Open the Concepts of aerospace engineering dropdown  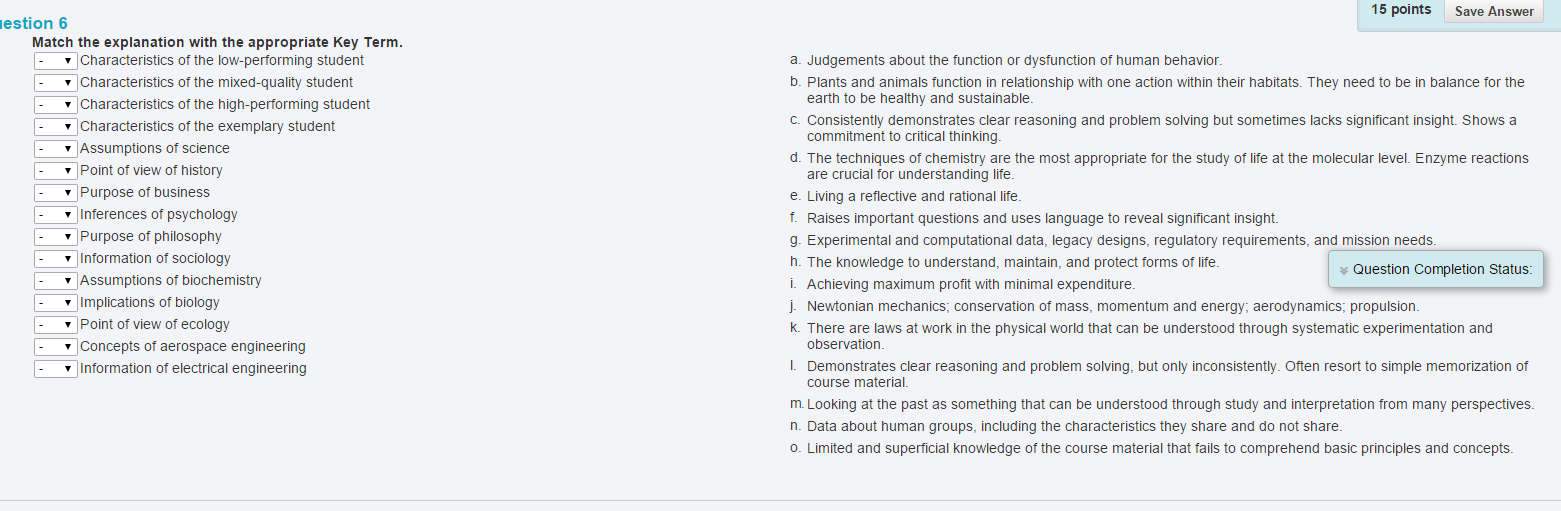(x=56, y=347)
